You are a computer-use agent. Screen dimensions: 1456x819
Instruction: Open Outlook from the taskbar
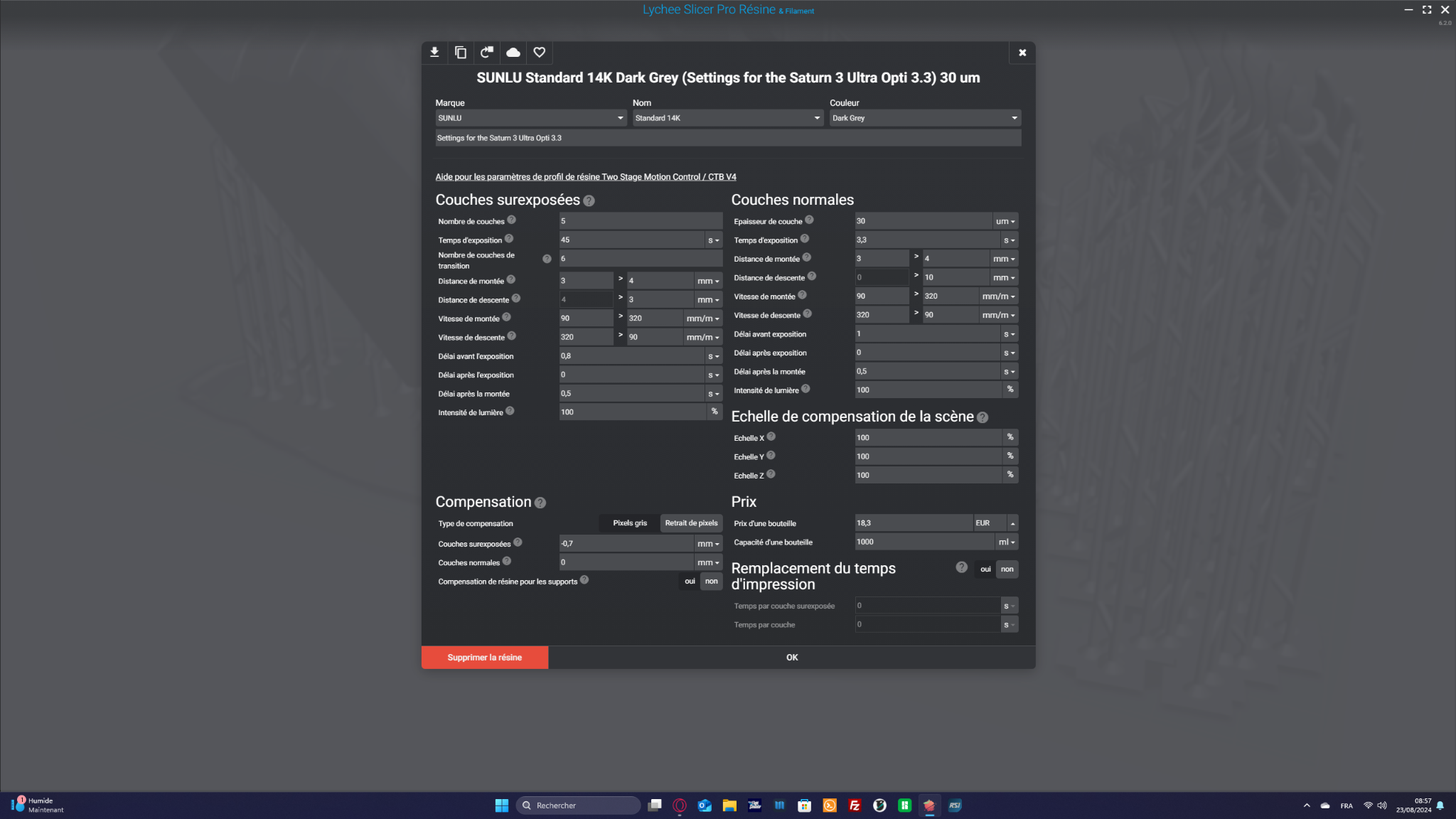[705, 805]
